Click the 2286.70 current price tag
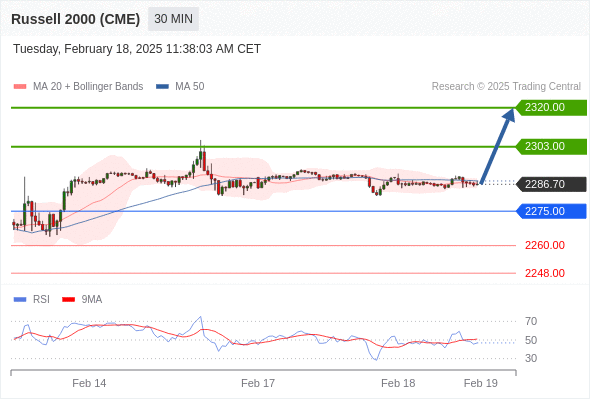 [551, 184]
